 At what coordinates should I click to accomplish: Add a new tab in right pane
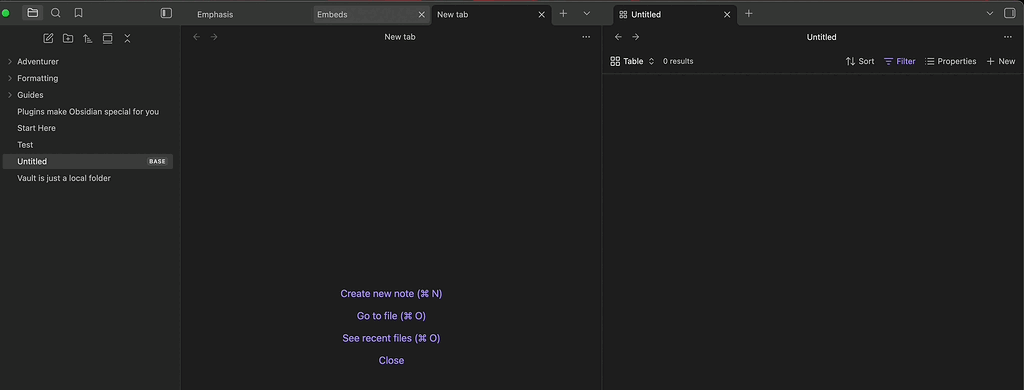749,13
